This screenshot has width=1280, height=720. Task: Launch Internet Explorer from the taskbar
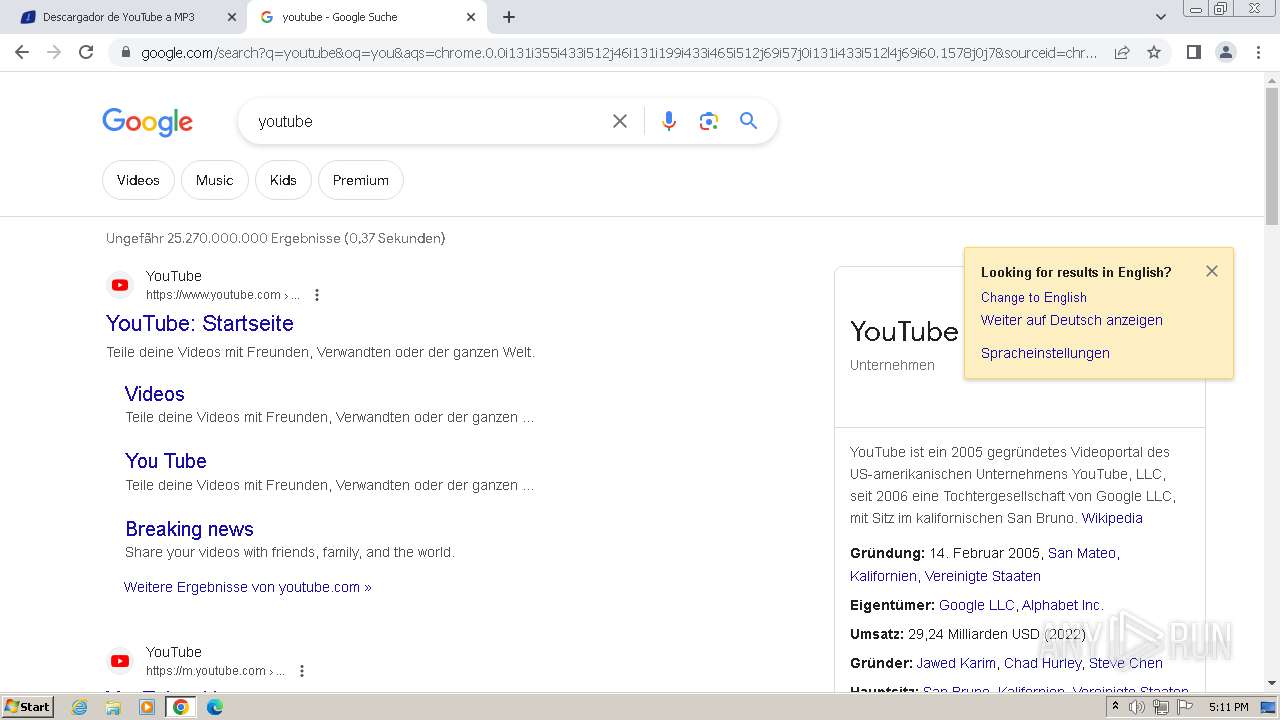79,707
